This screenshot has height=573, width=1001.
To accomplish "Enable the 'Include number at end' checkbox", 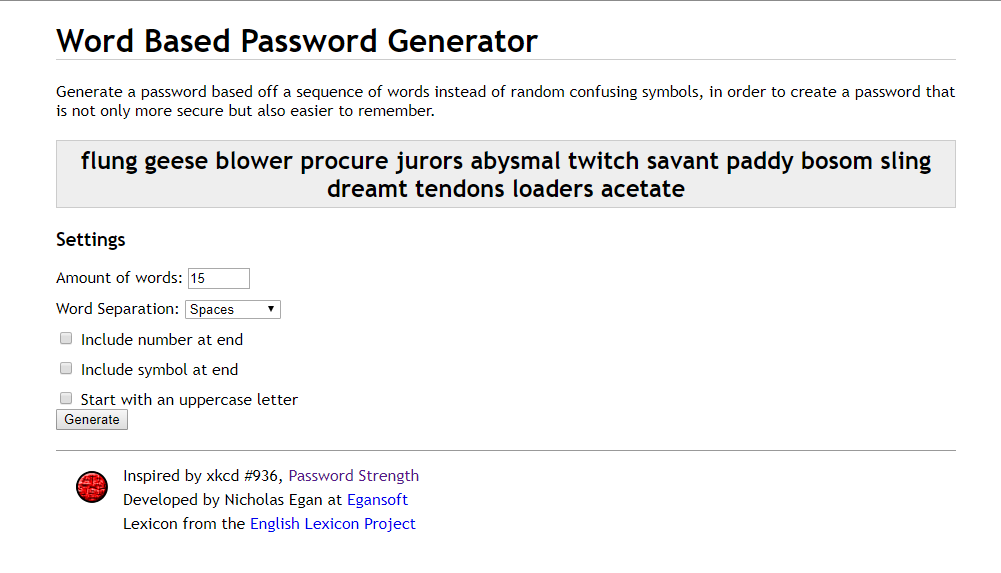I will click(66, 339).
